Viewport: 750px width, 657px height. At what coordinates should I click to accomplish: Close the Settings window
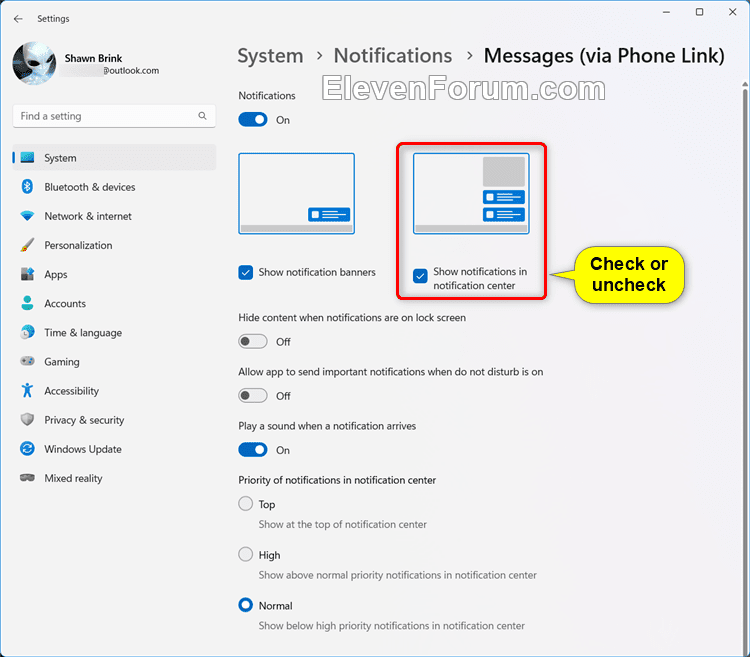tap(732, 12)
